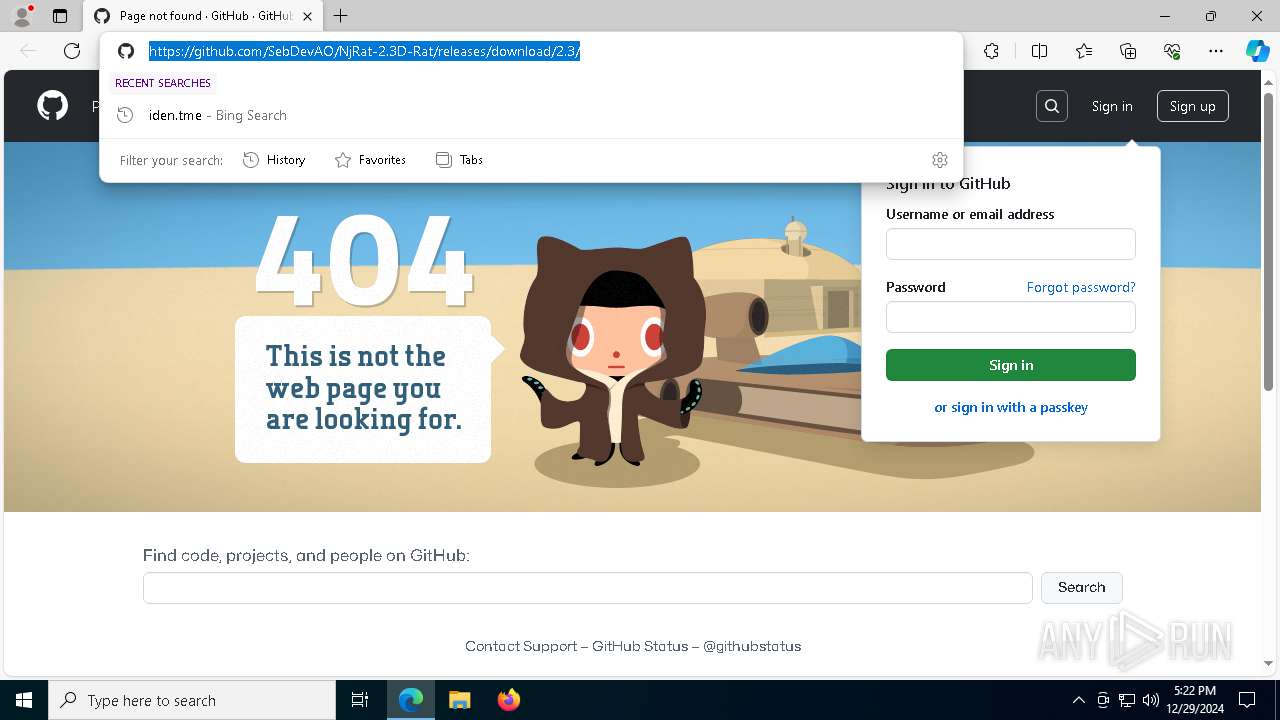Viewport: 1280px width, 720px height.
Task: Focus the Find code, projects search field
Action: point(588,588)
